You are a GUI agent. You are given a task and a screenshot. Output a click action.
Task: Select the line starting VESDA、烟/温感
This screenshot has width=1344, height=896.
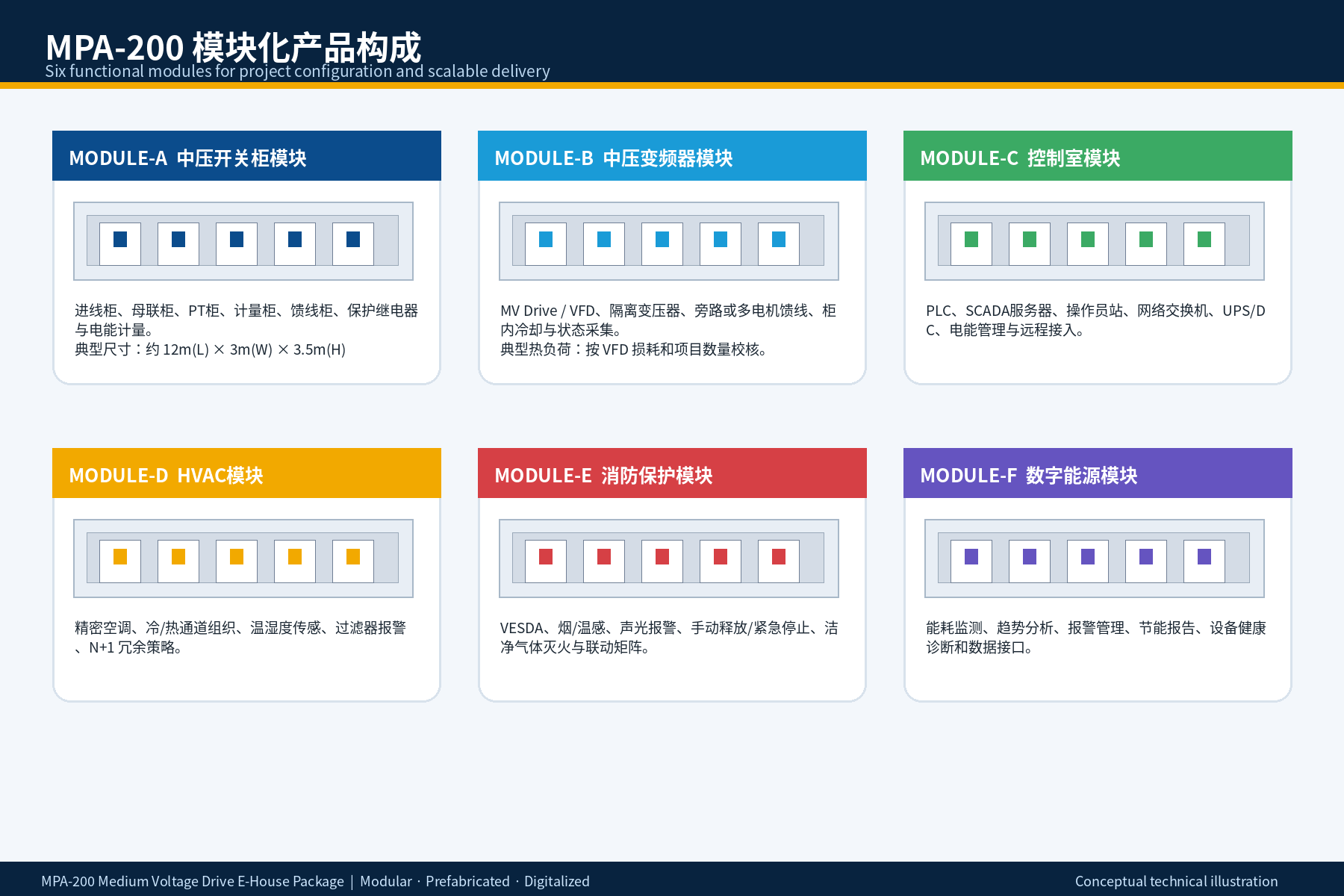coord(669,628)
